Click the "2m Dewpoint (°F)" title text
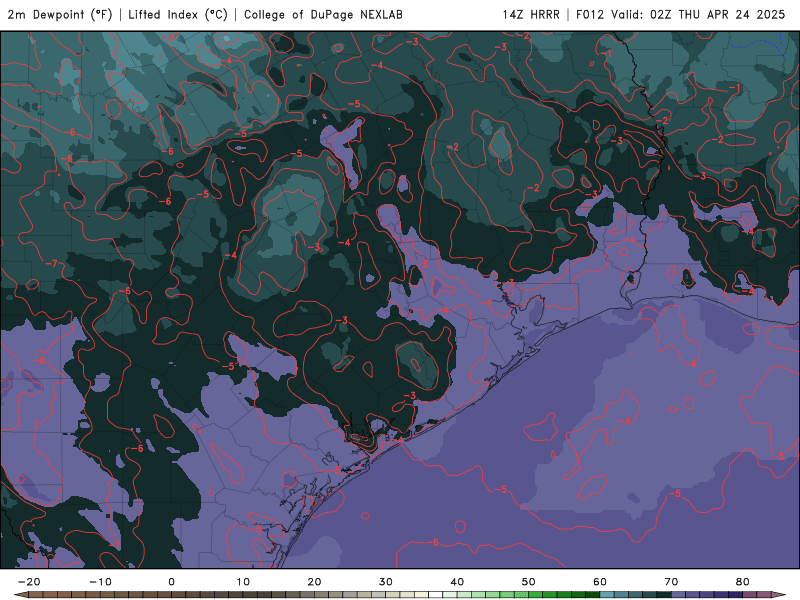The image size is (800, 600). click(60, 14)
